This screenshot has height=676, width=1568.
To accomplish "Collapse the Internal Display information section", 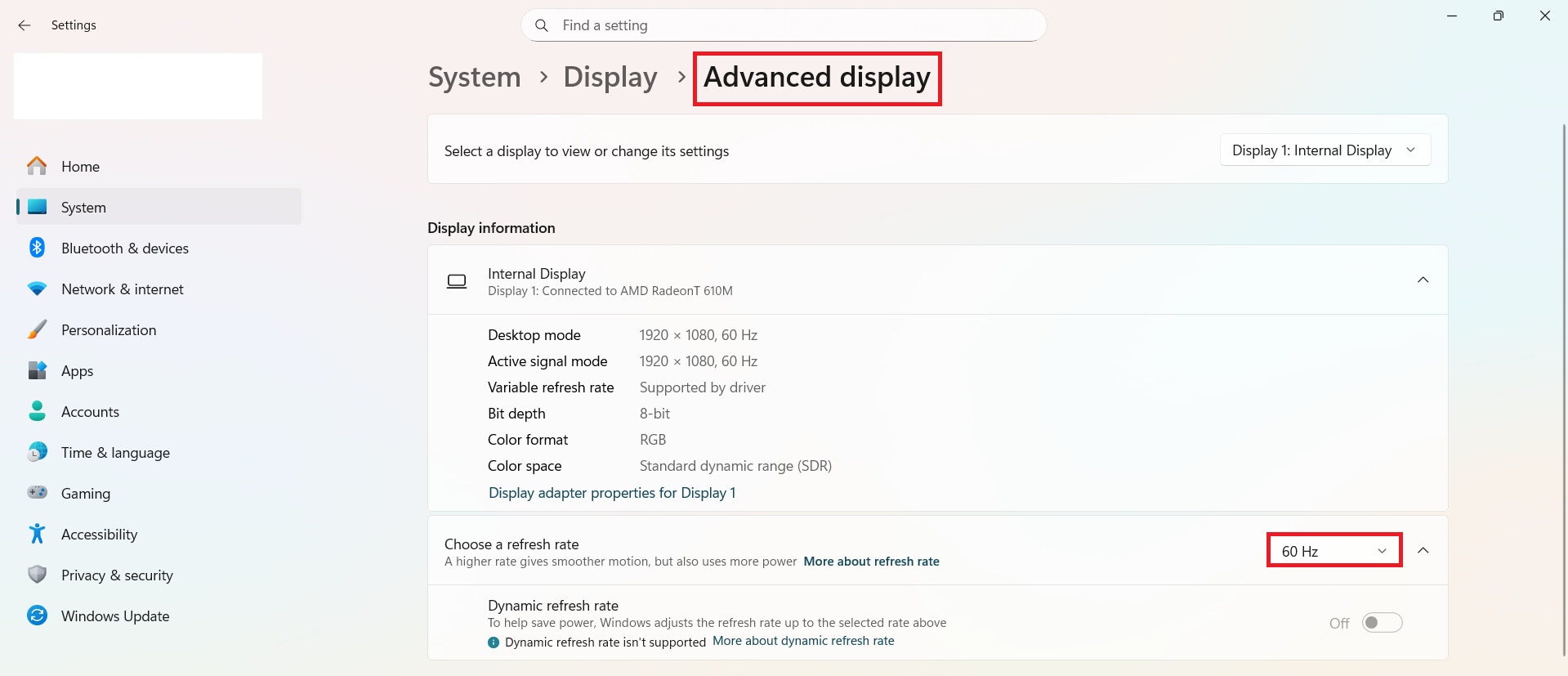I will point(1423,280).
